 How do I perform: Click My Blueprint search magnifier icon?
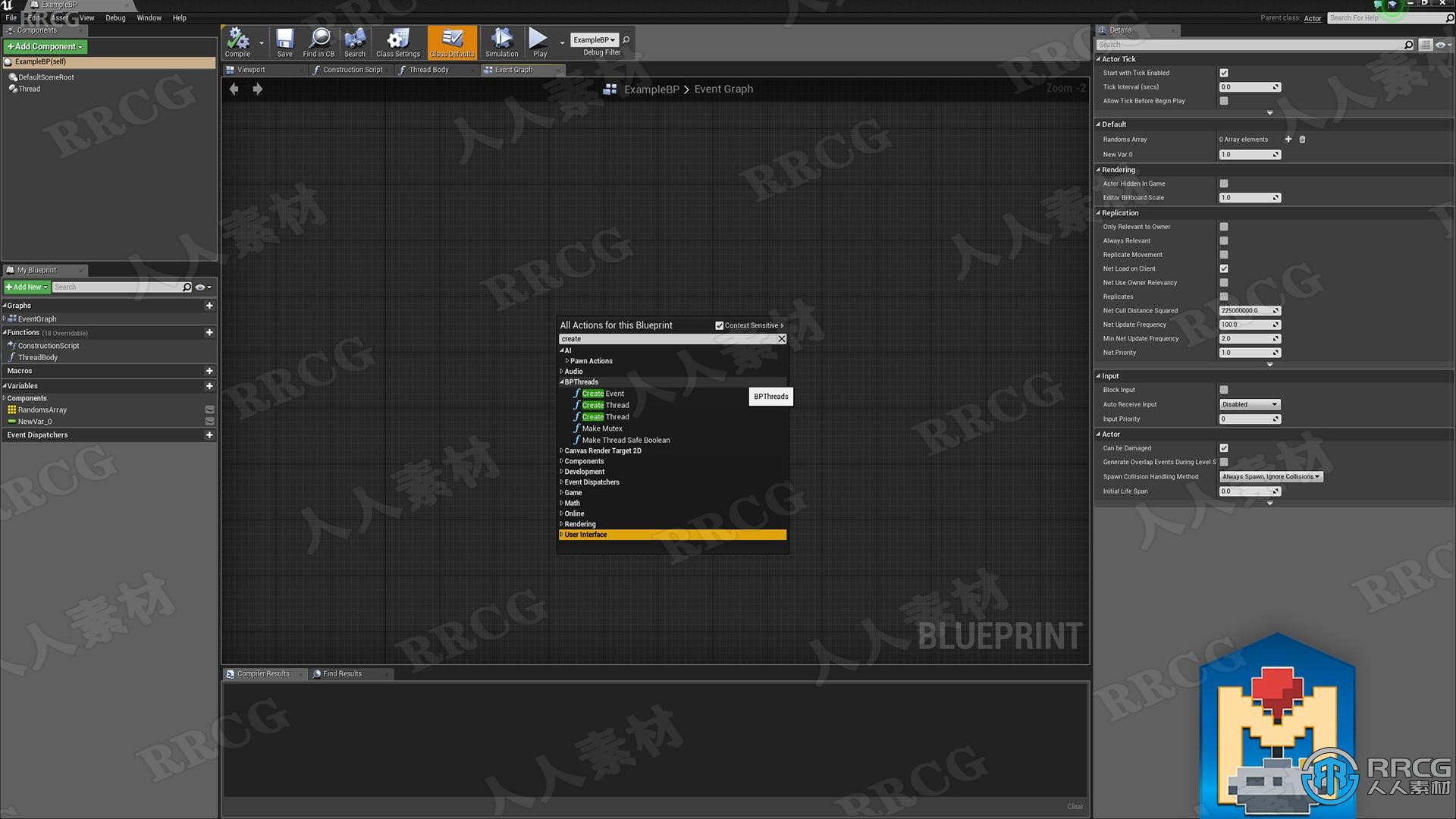(187, 287)
